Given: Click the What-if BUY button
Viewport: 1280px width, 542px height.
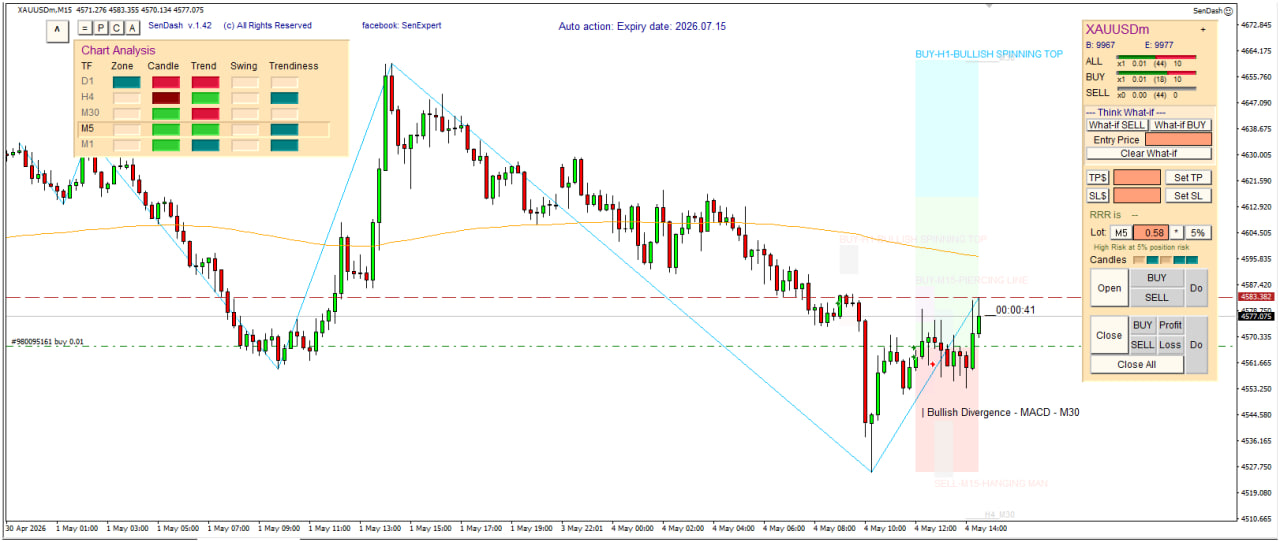Looking at the screenshot, I should 1180,125.
